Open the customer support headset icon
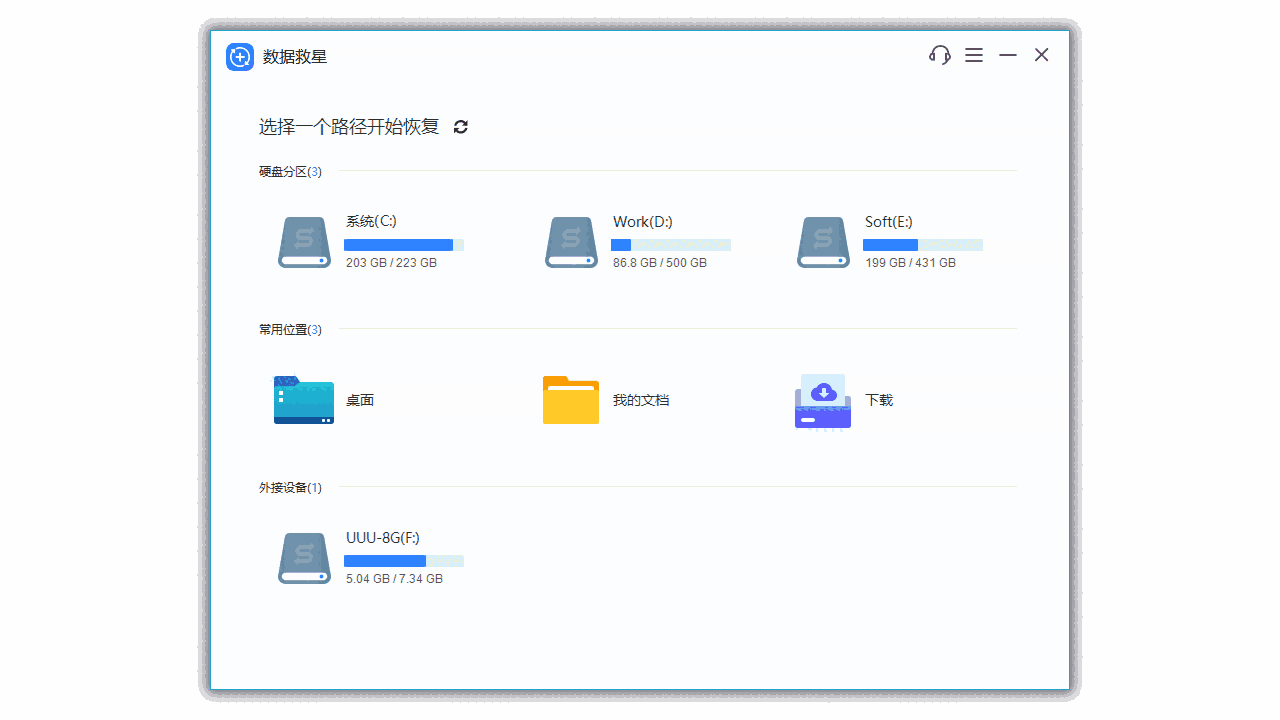1280x720 pixels. pos(939,55)
